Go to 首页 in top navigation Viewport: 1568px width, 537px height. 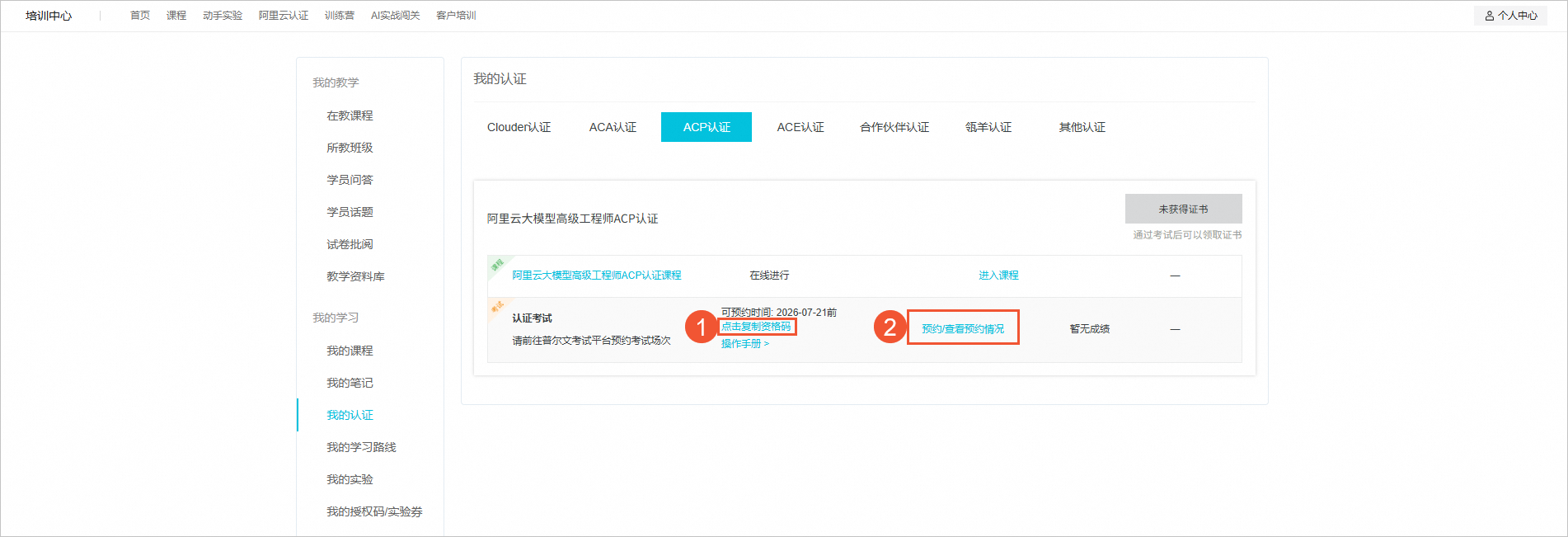pyautogui.click(x=140, y=16)
